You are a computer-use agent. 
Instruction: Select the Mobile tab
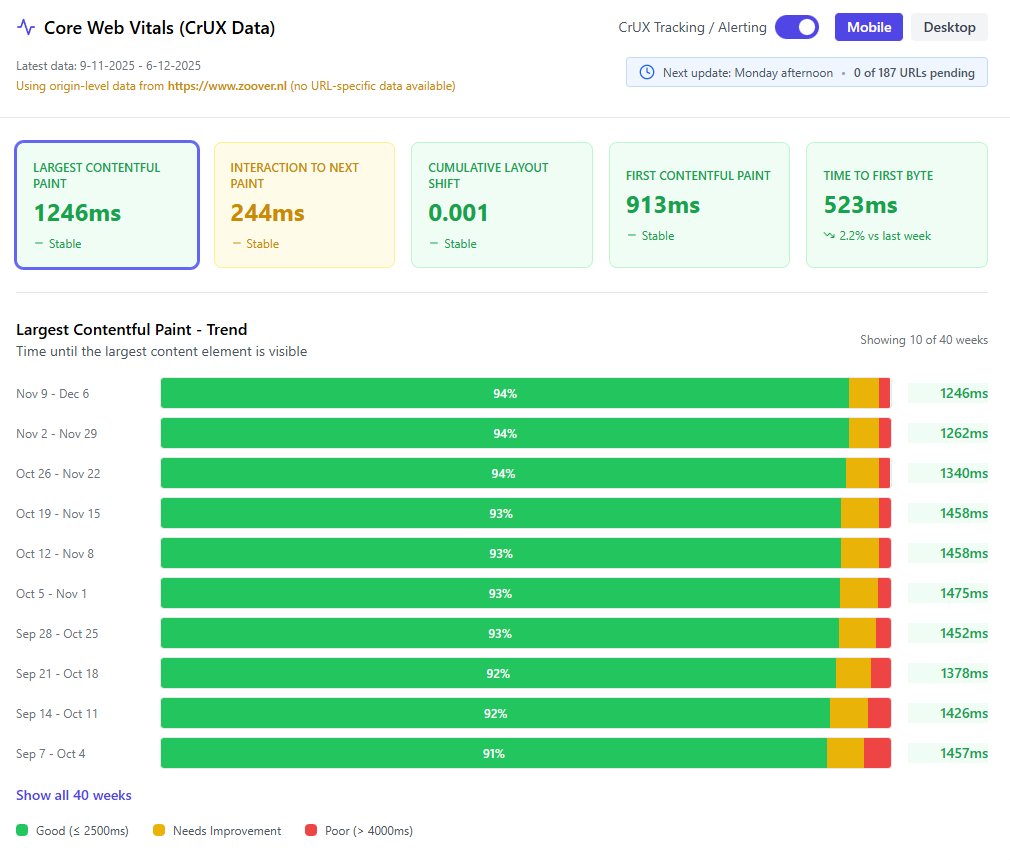coord(867,27)
